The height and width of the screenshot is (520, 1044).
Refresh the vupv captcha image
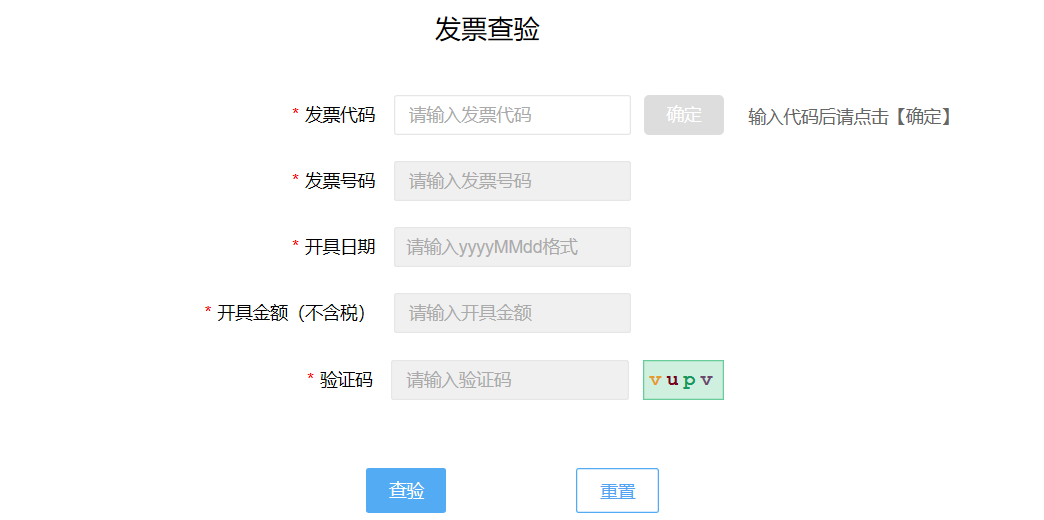pyautogui.click(x=683, y=380)
